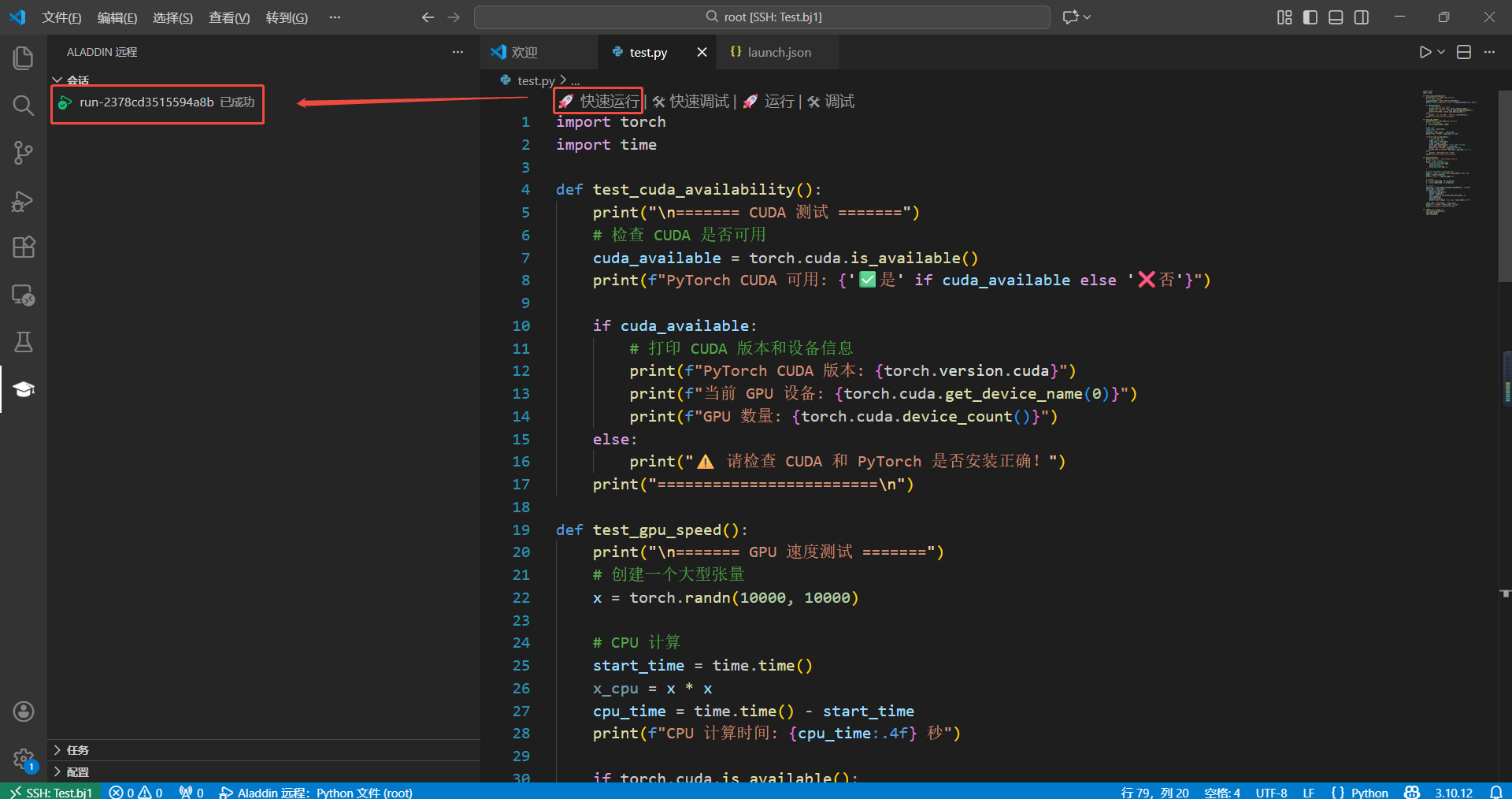Open the Accounts icon in activity bar
Screen dimensions: 1512x799
(24, 712)
